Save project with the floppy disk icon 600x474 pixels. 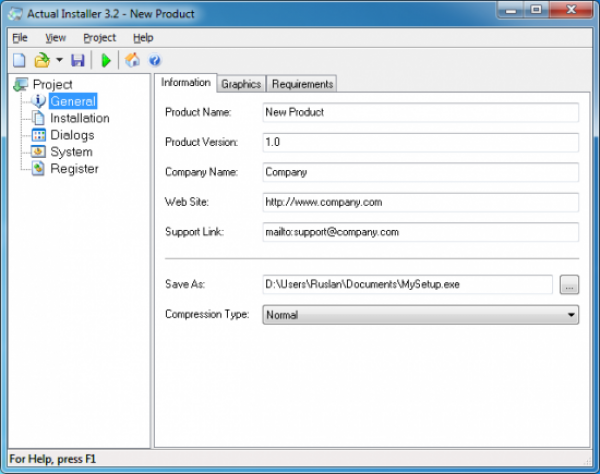(x=78, y=61)
